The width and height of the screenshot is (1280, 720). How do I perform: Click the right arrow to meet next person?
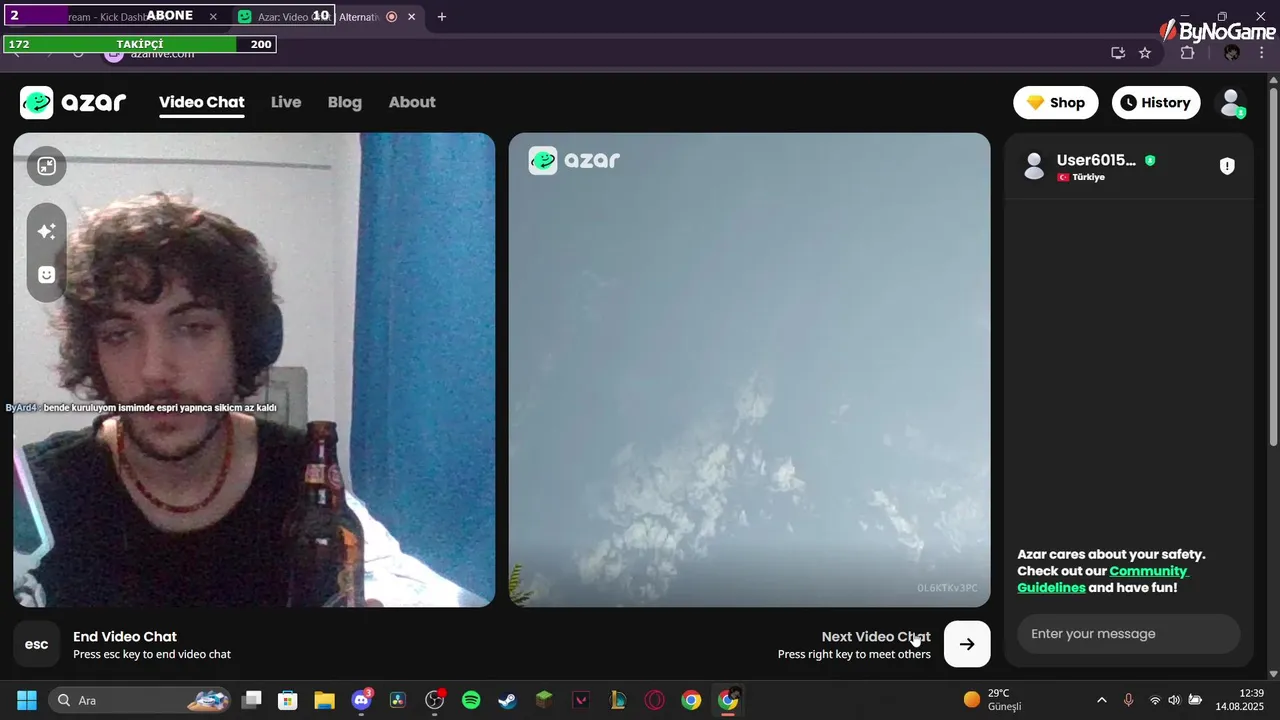(x=967, y=644)
